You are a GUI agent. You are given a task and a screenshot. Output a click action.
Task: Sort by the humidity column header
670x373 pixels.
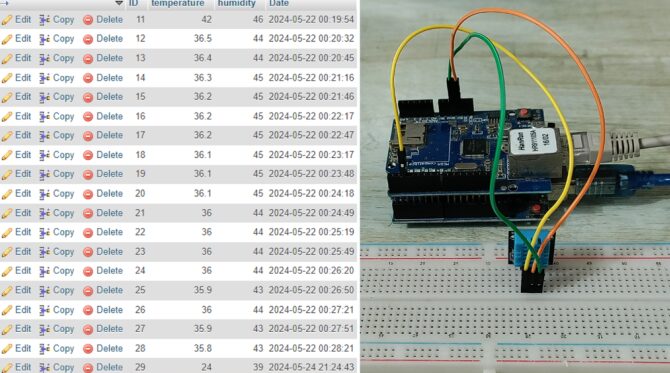pyautogui.click(x=236, y=3)
